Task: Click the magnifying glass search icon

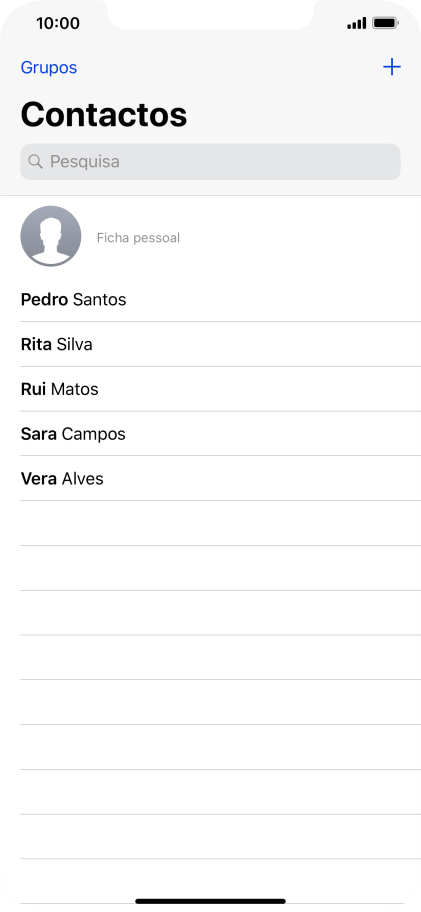Action: pyautogui.click(x=35, y=162)
